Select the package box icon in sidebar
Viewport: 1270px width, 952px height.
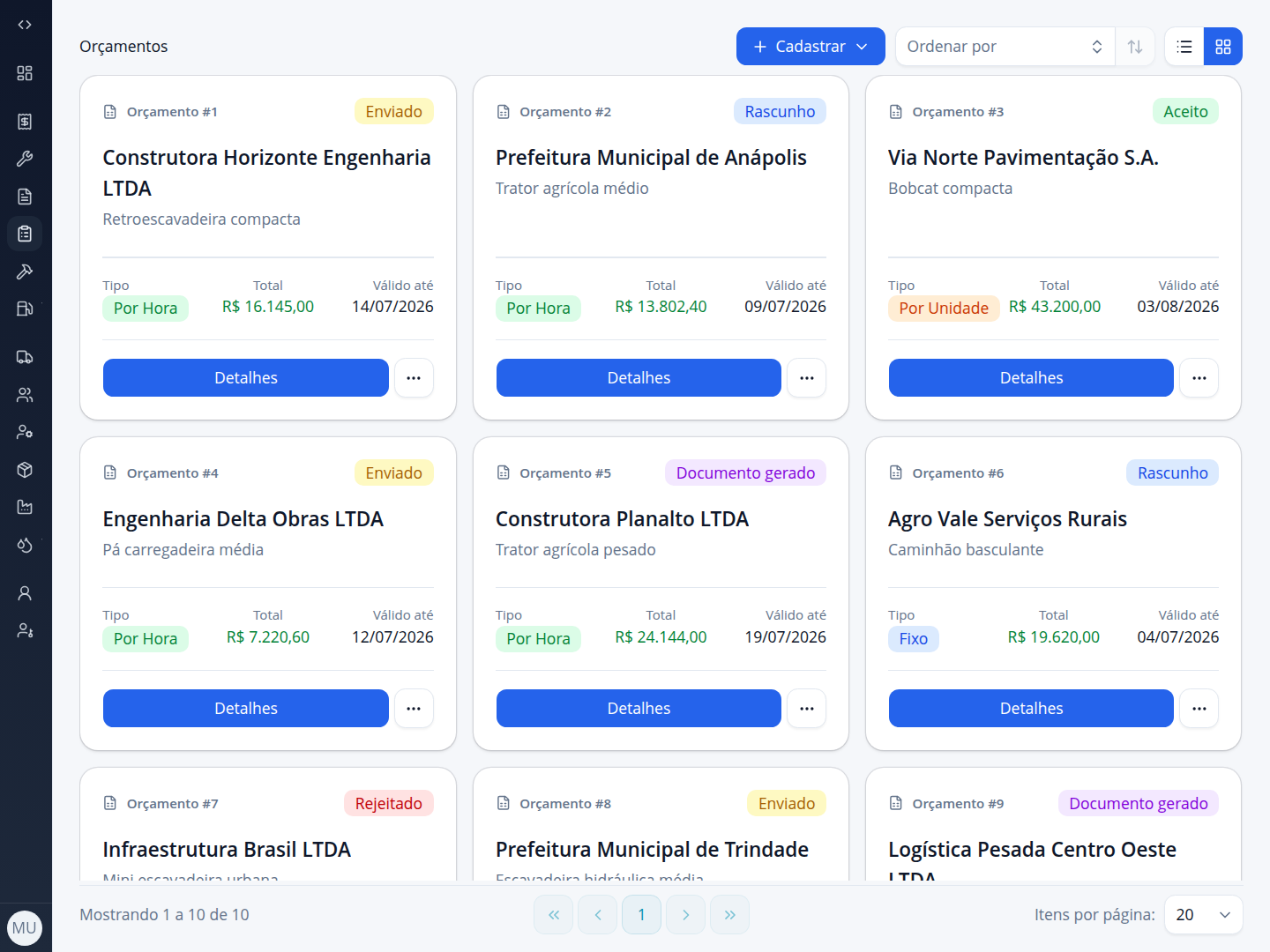pyautogui.click(x=25, y=470)
